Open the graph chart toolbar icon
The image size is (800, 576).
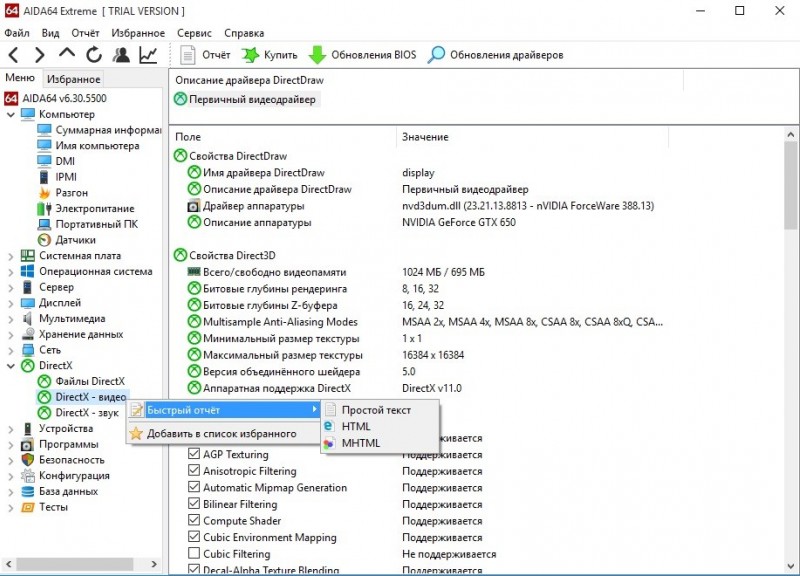click(x=148, y=55)
